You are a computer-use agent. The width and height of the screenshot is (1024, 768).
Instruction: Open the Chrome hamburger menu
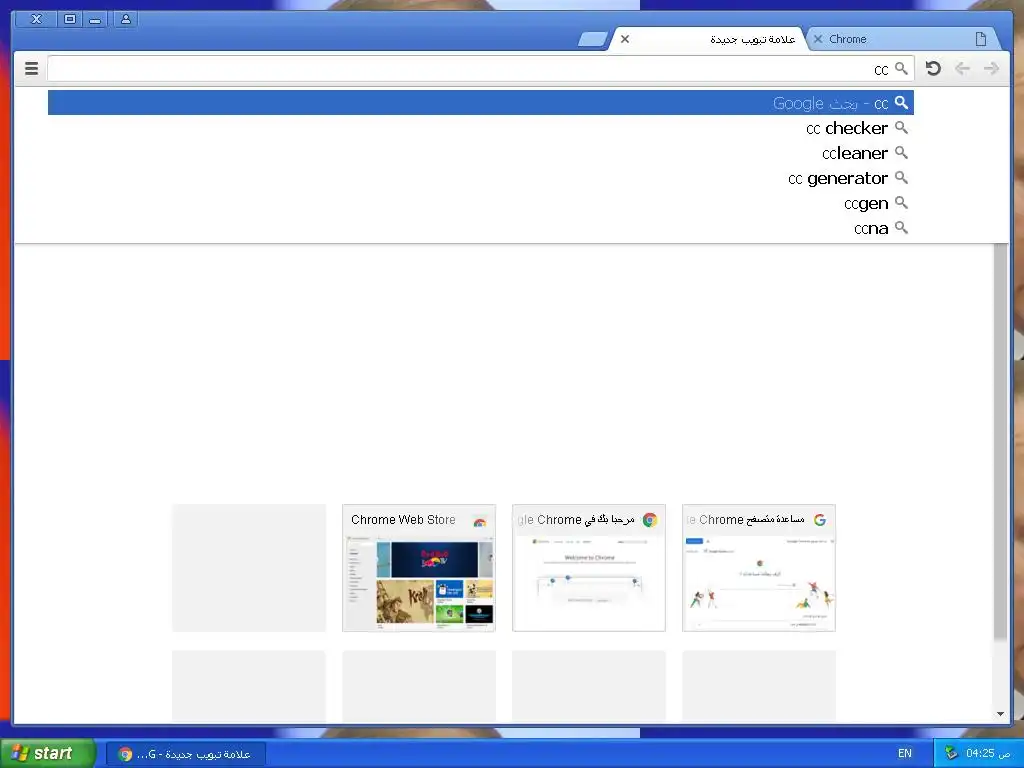(x=31, y=68)
